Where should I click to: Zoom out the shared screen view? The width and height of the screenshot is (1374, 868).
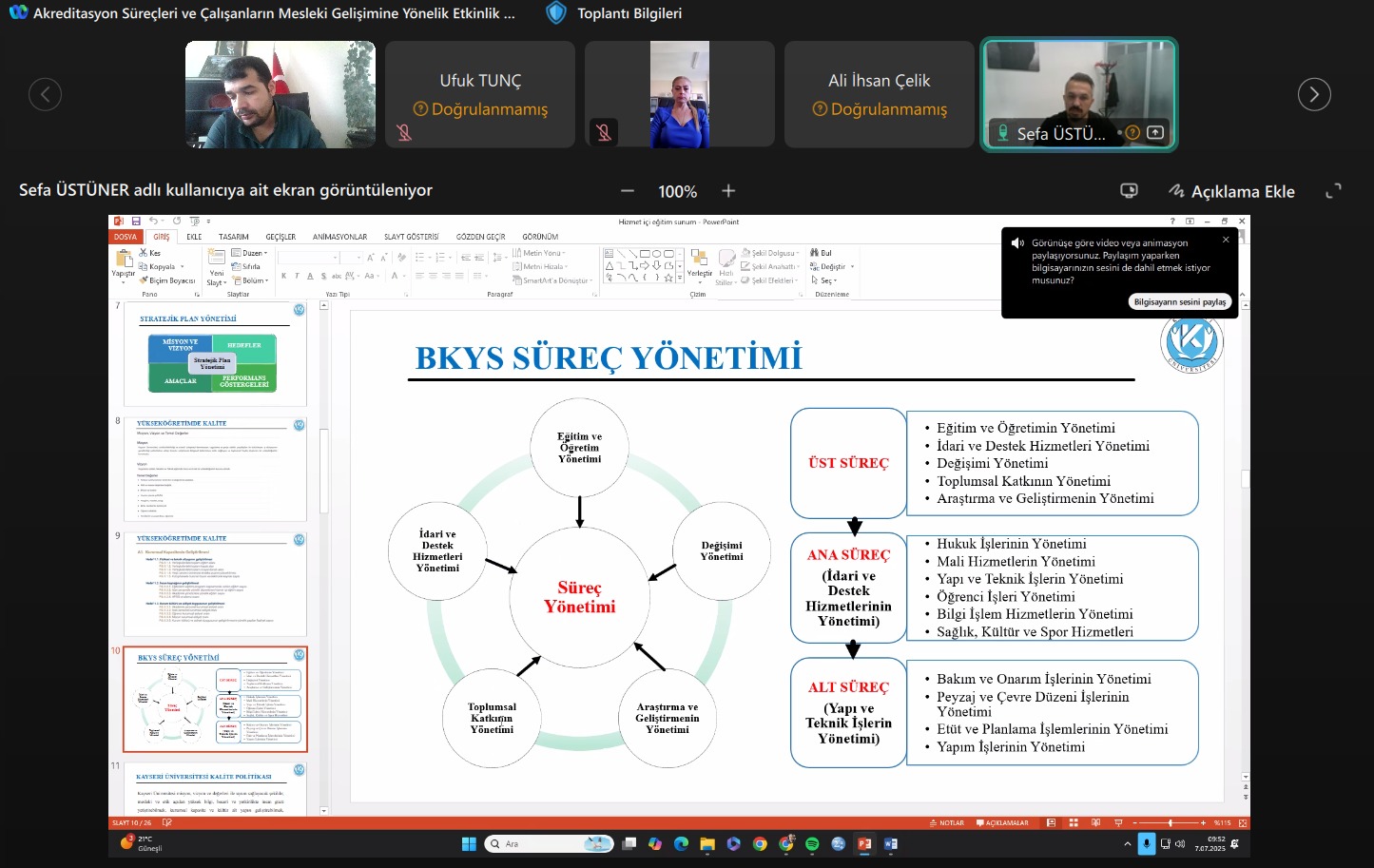(628, 191)
